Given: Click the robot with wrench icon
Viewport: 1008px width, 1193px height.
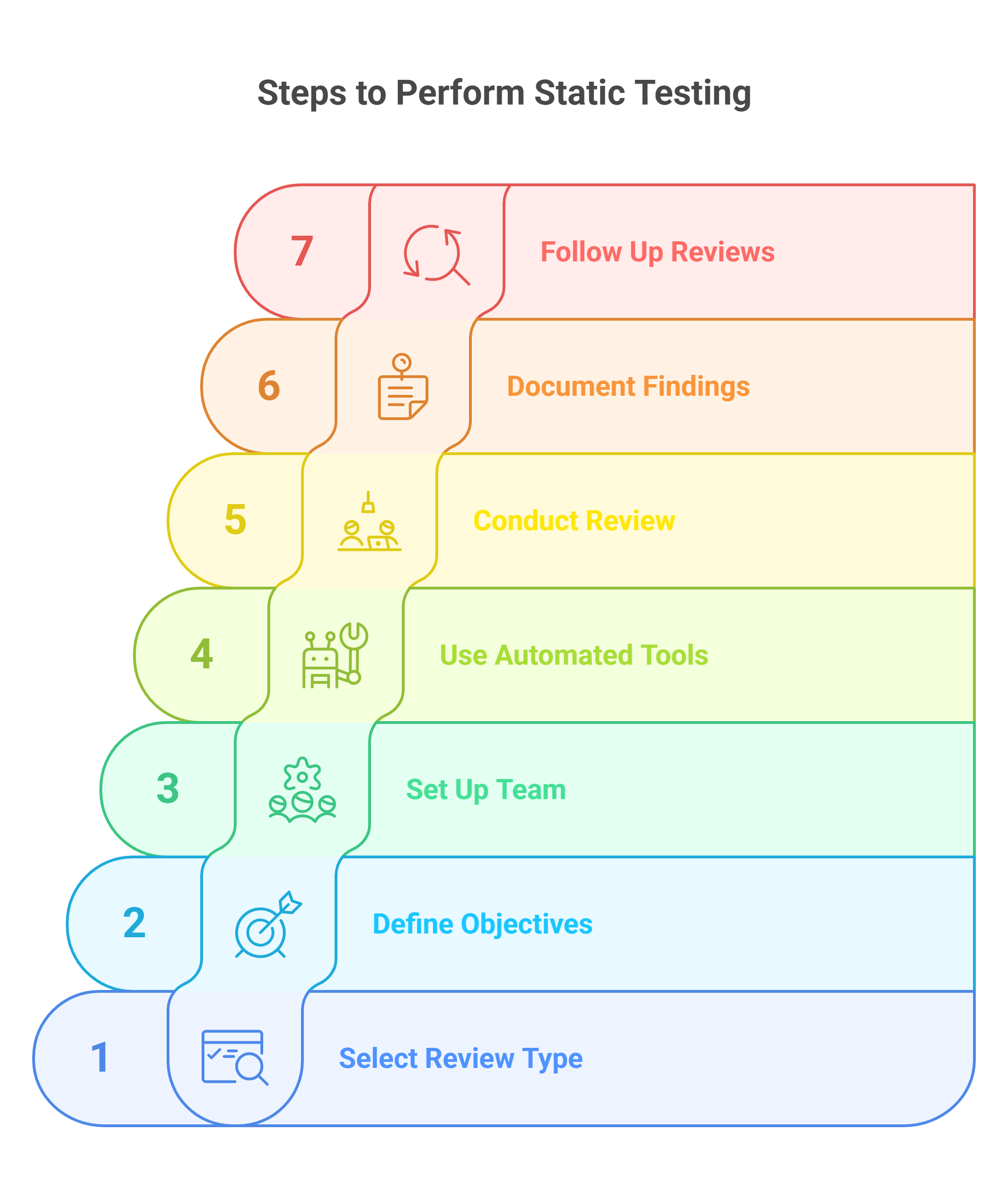Looking at the screenshot, I should 336,655.
